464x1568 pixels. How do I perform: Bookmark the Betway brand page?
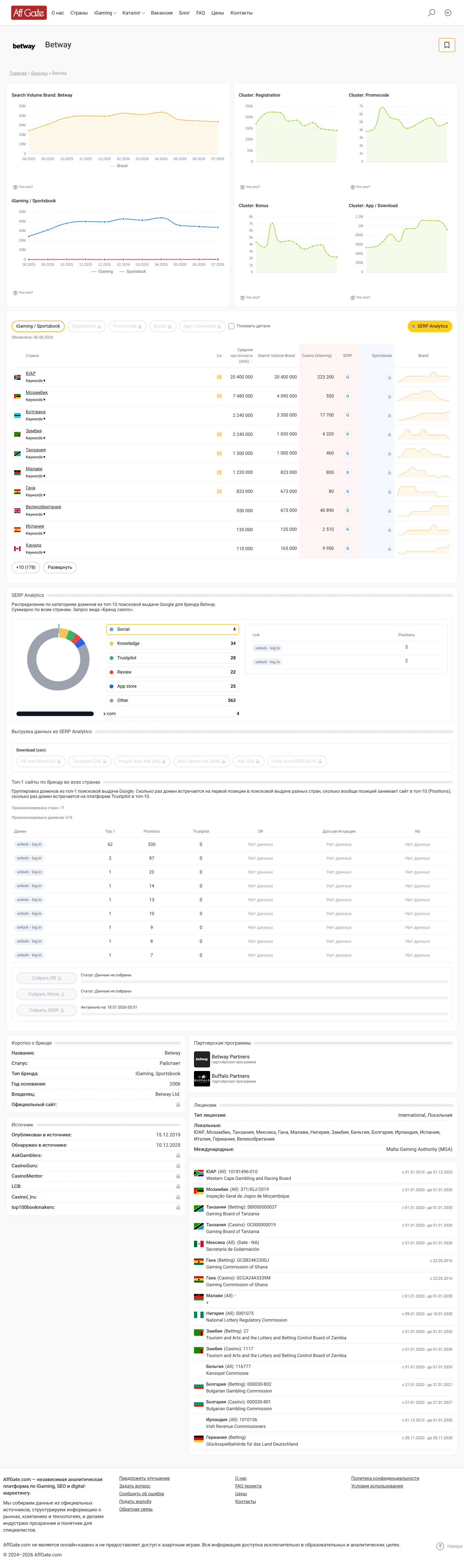click(446, 45)
